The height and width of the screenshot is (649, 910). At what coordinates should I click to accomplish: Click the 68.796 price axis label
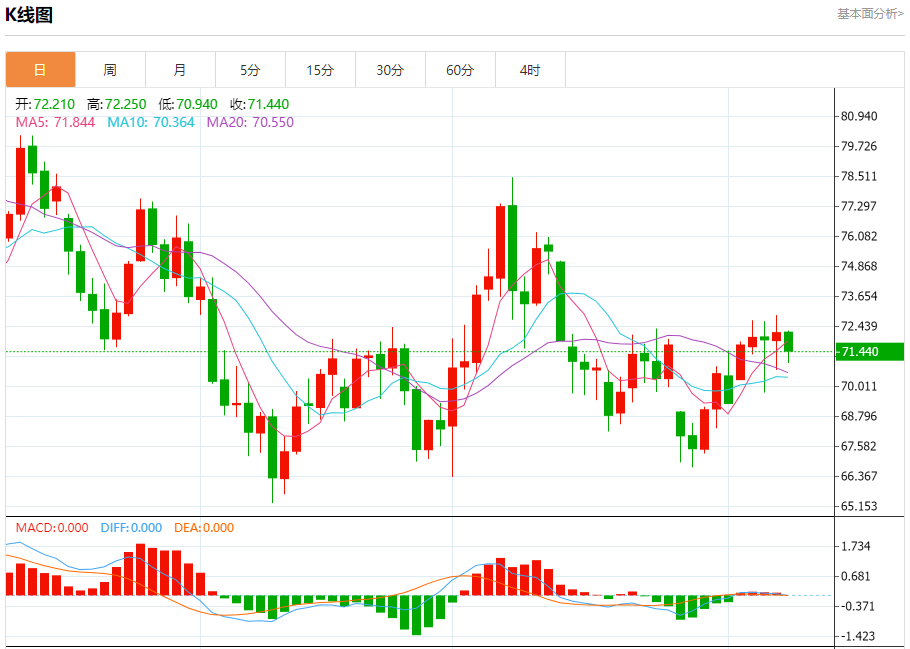click(x=859, y=416)
